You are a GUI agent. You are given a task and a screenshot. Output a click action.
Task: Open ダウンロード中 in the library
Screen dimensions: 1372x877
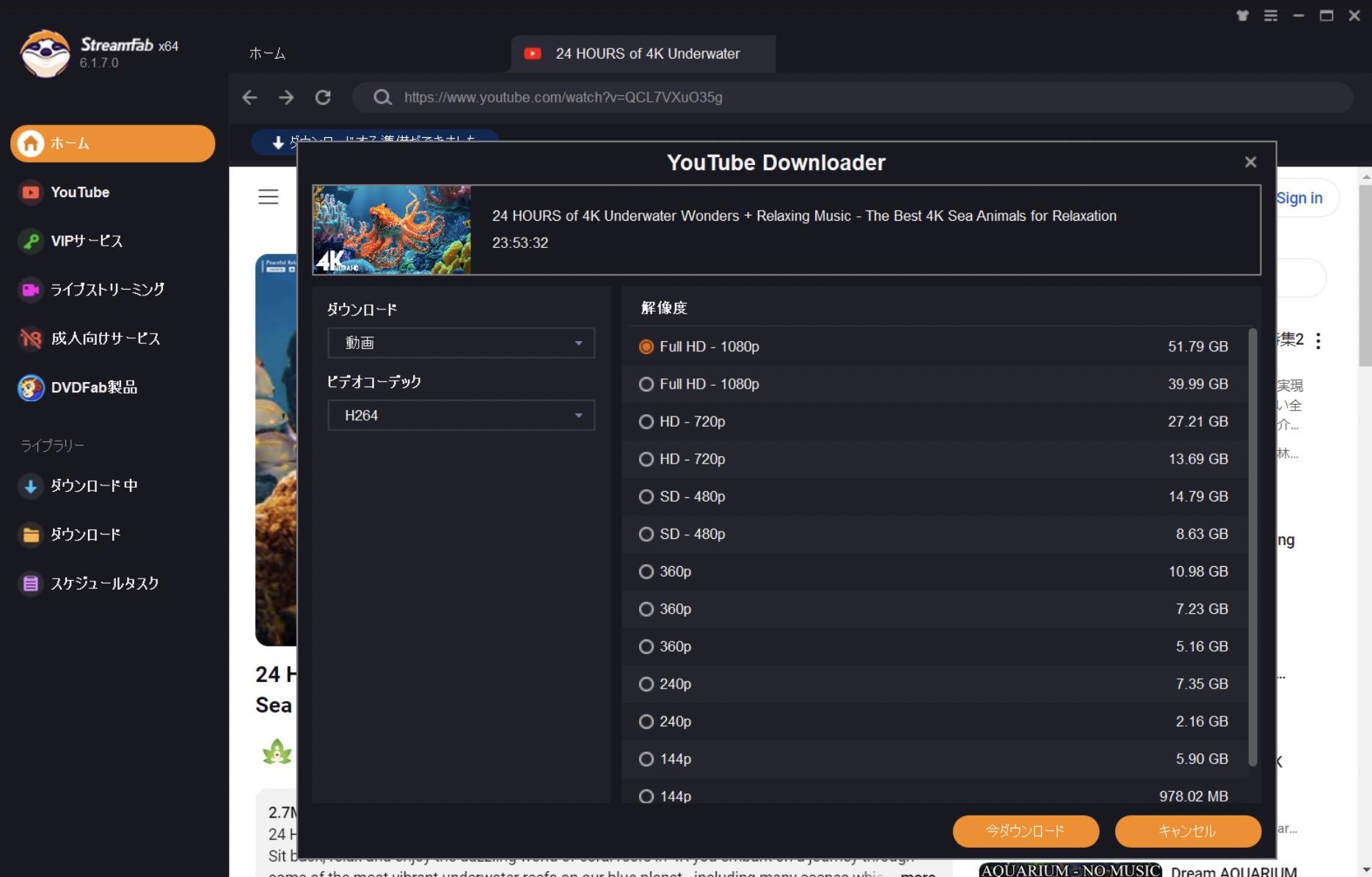click(x=79, y=485)
